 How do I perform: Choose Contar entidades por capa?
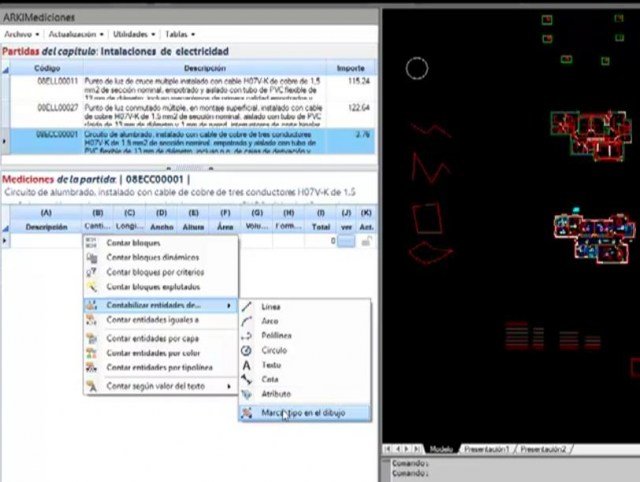tap(160, 338)
